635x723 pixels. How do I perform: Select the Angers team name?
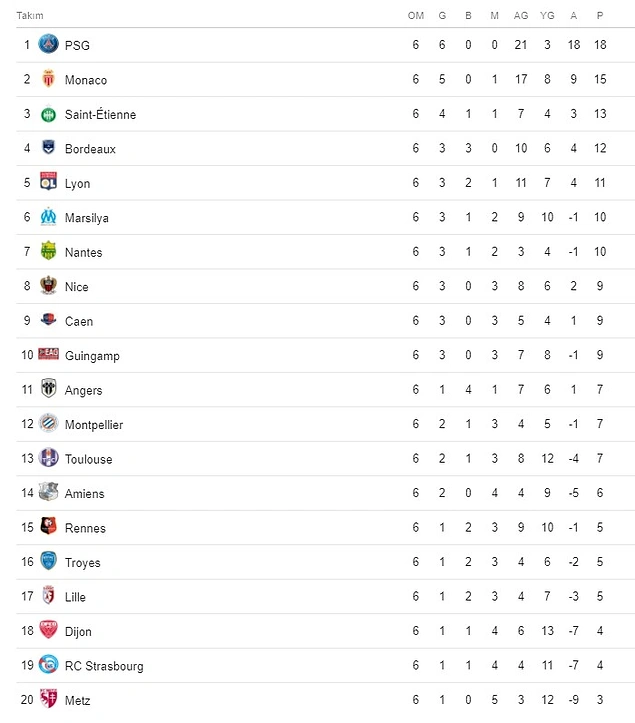83,390
